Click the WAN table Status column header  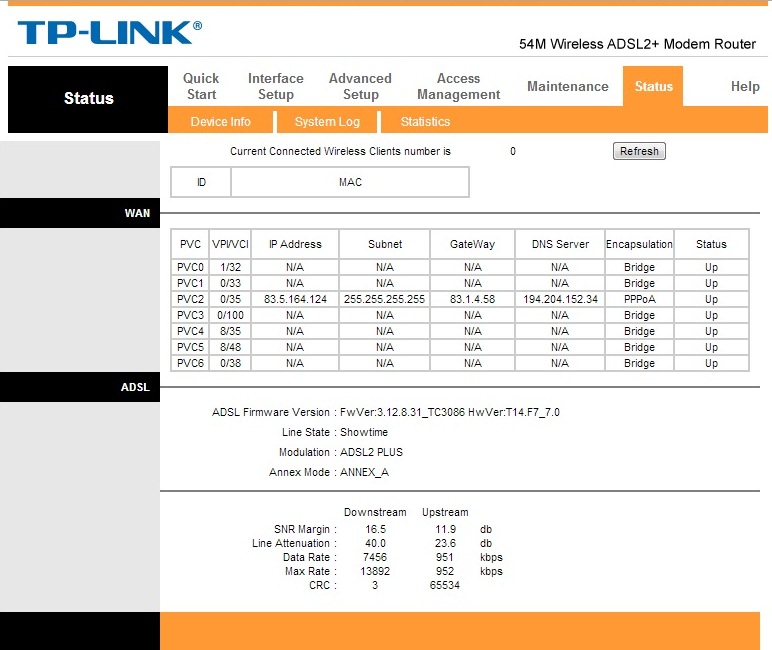[711, 244]
